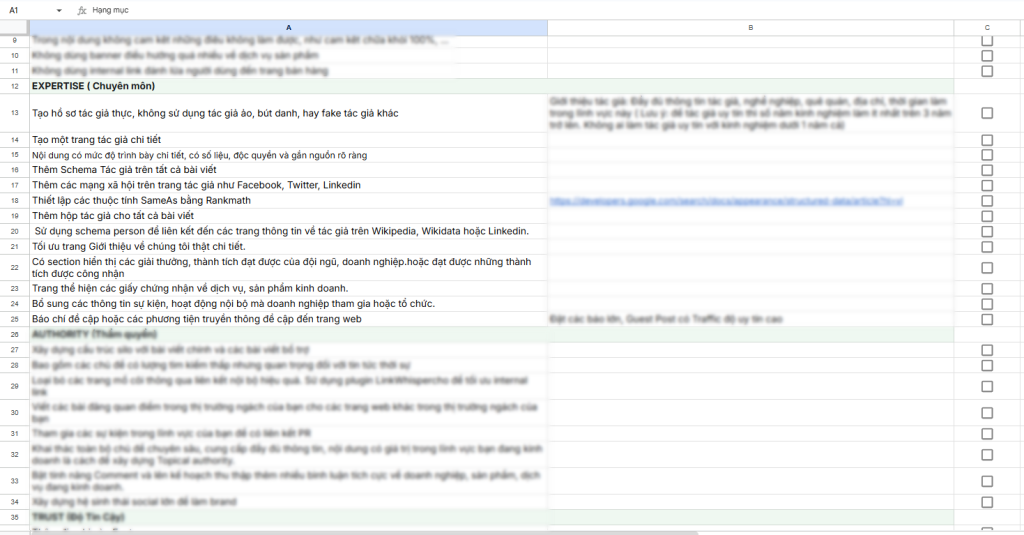
Task: Check the box for "Tạo một trang tác giả chi tiết"
Action: 987,140
